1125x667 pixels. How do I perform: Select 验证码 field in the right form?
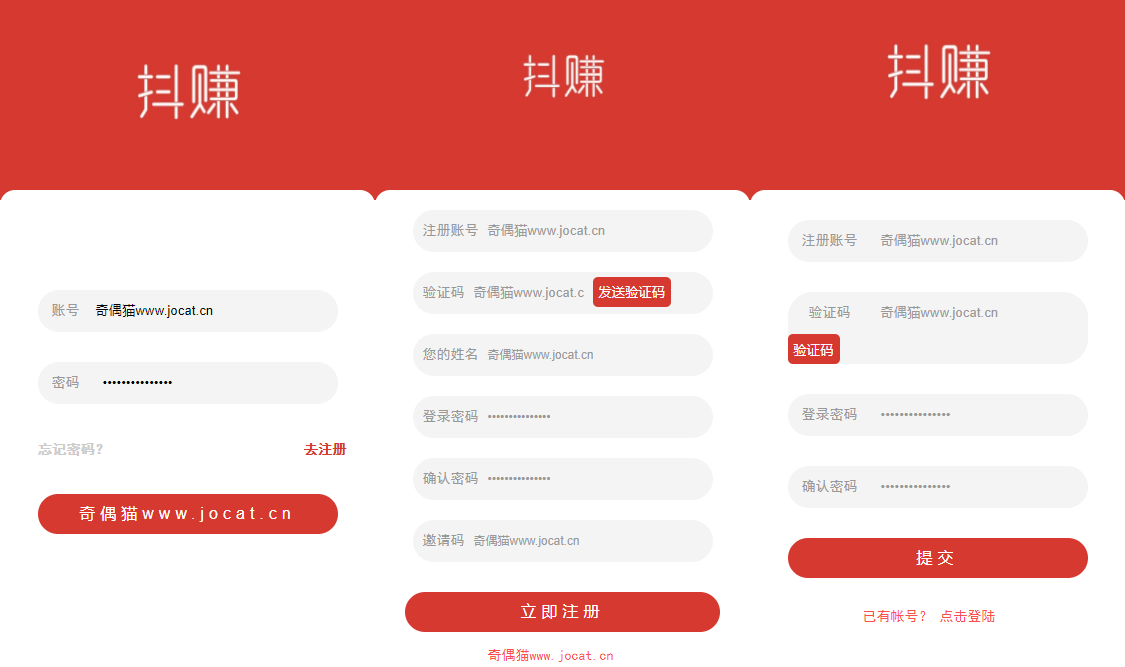click(938, 328)
